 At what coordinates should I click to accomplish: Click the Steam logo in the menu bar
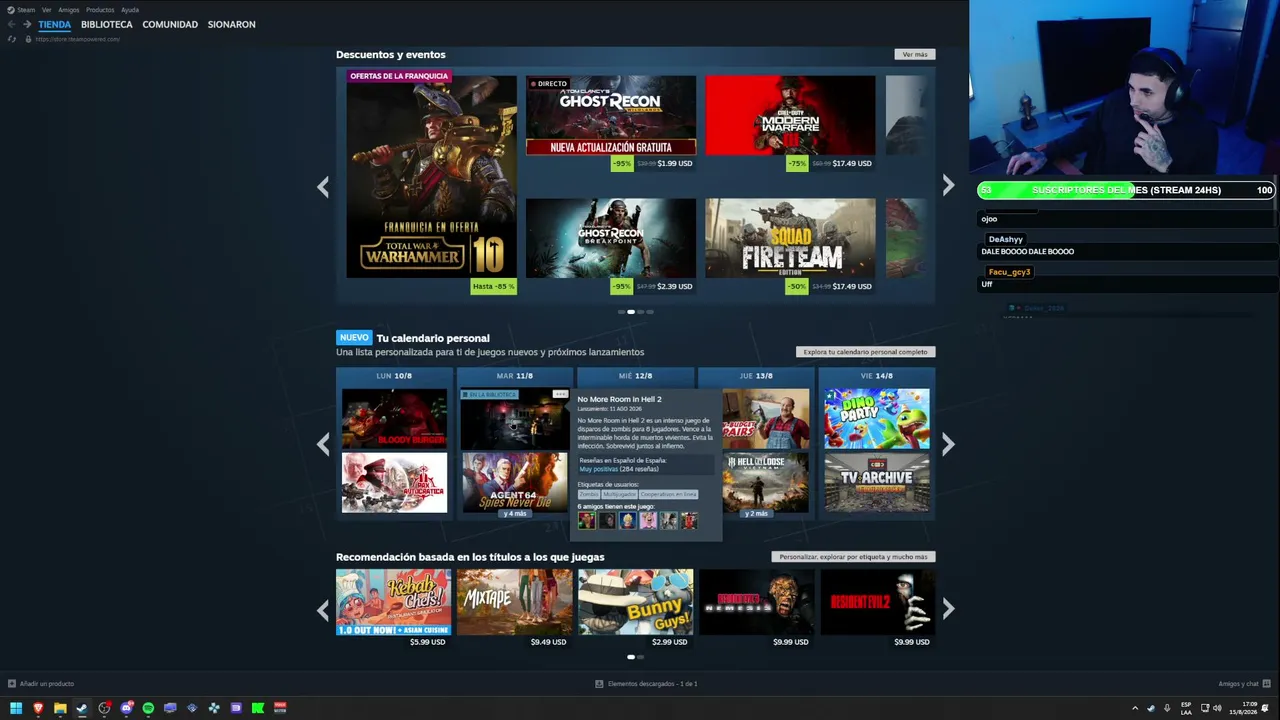[x=10, y=10]
